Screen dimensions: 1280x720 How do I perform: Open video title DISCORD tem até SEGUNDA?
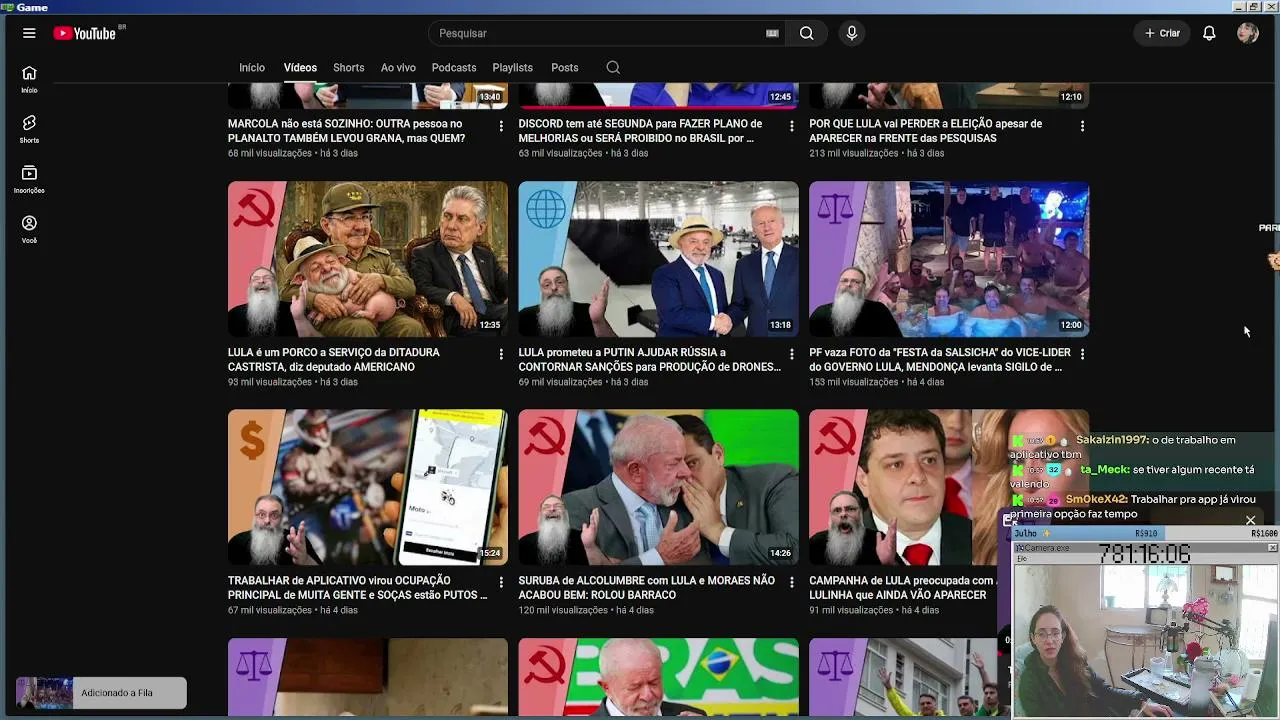point(640,131)
